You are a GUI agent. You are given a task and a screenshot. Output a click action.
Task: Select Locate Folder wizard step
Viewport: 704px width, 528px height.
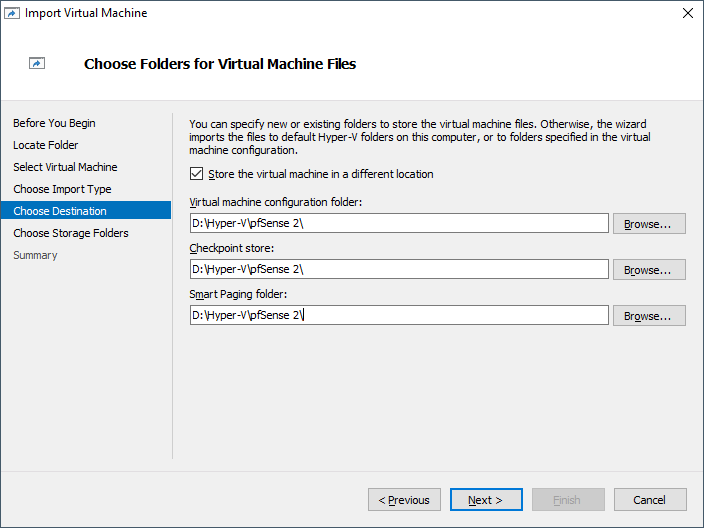(x=45, y=145)
